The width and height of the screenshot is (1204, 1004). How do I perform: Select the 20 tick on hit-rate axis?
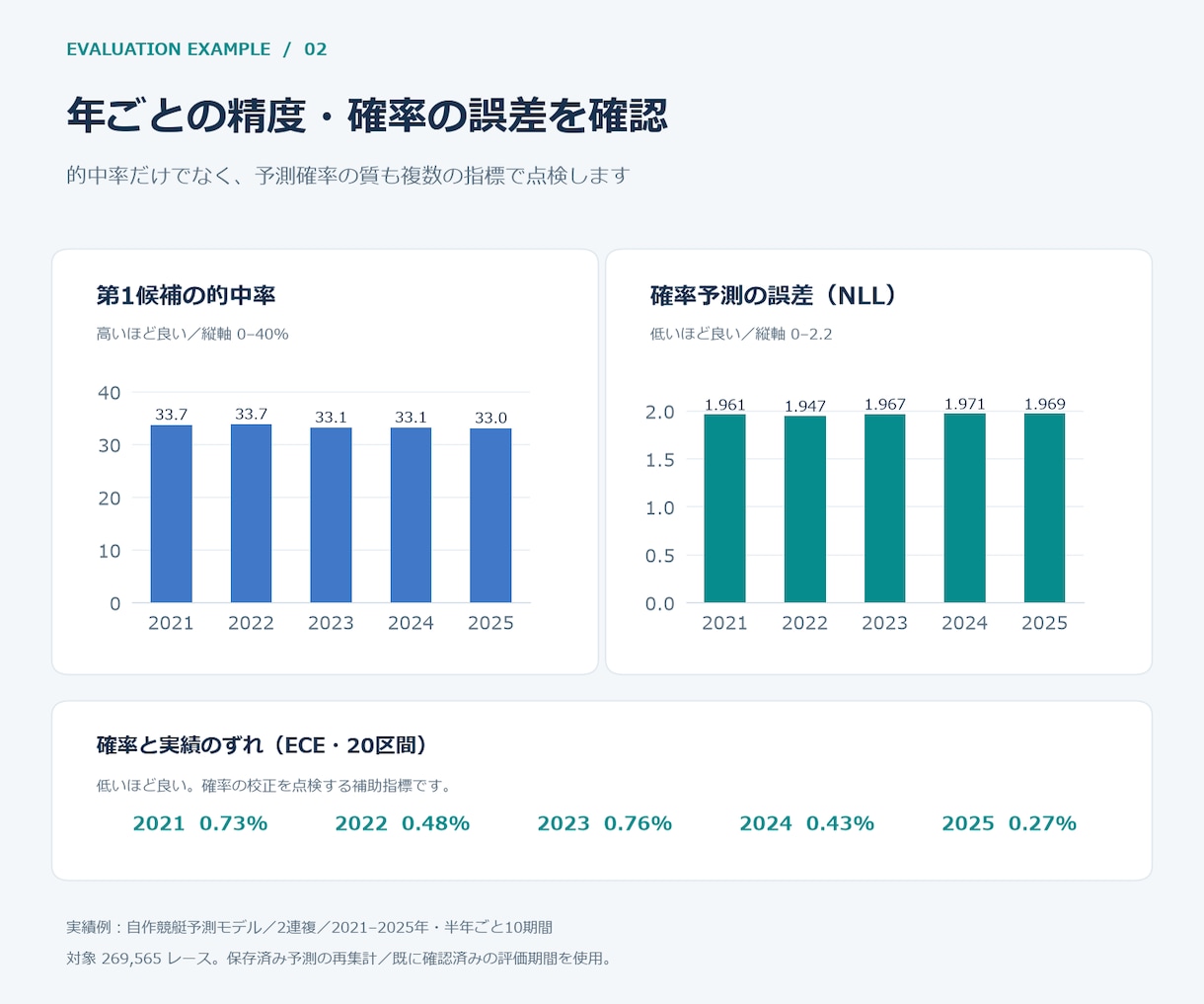[x=110, y=499]
